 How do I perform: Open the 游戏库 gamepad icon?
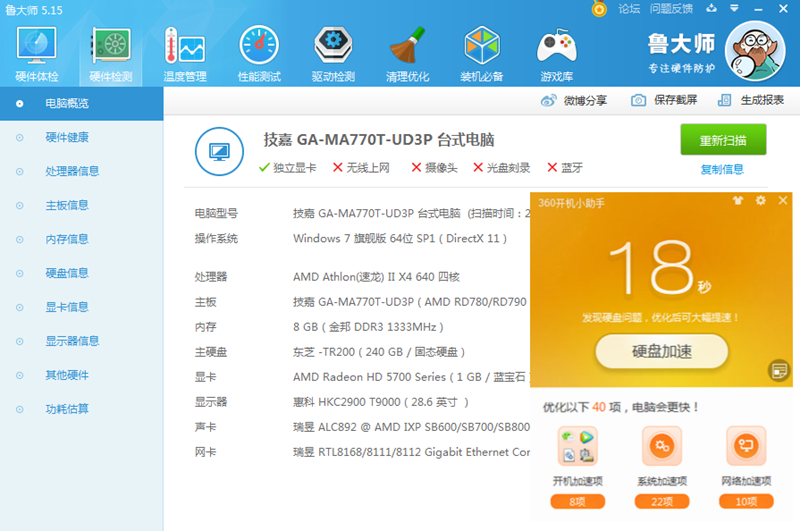coord(557,52)
